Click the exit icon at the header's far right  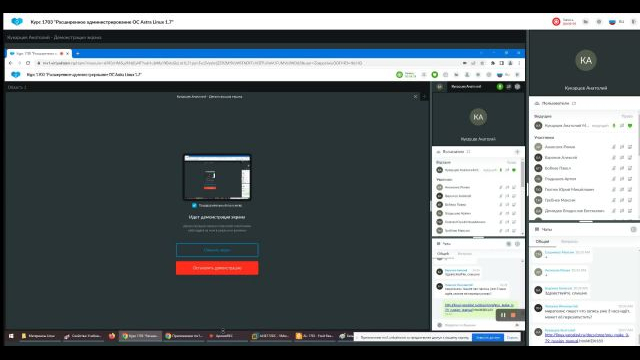click(634, 22)
